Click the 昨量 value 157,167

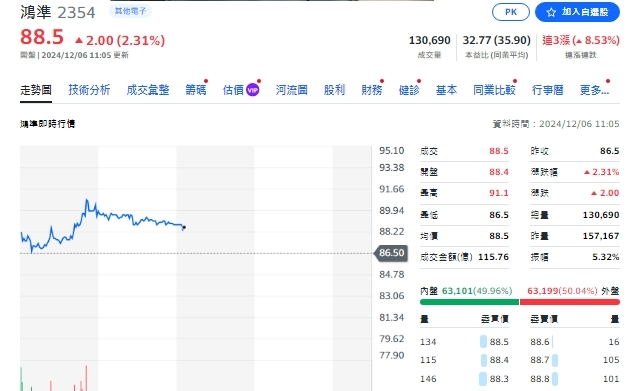601,236
